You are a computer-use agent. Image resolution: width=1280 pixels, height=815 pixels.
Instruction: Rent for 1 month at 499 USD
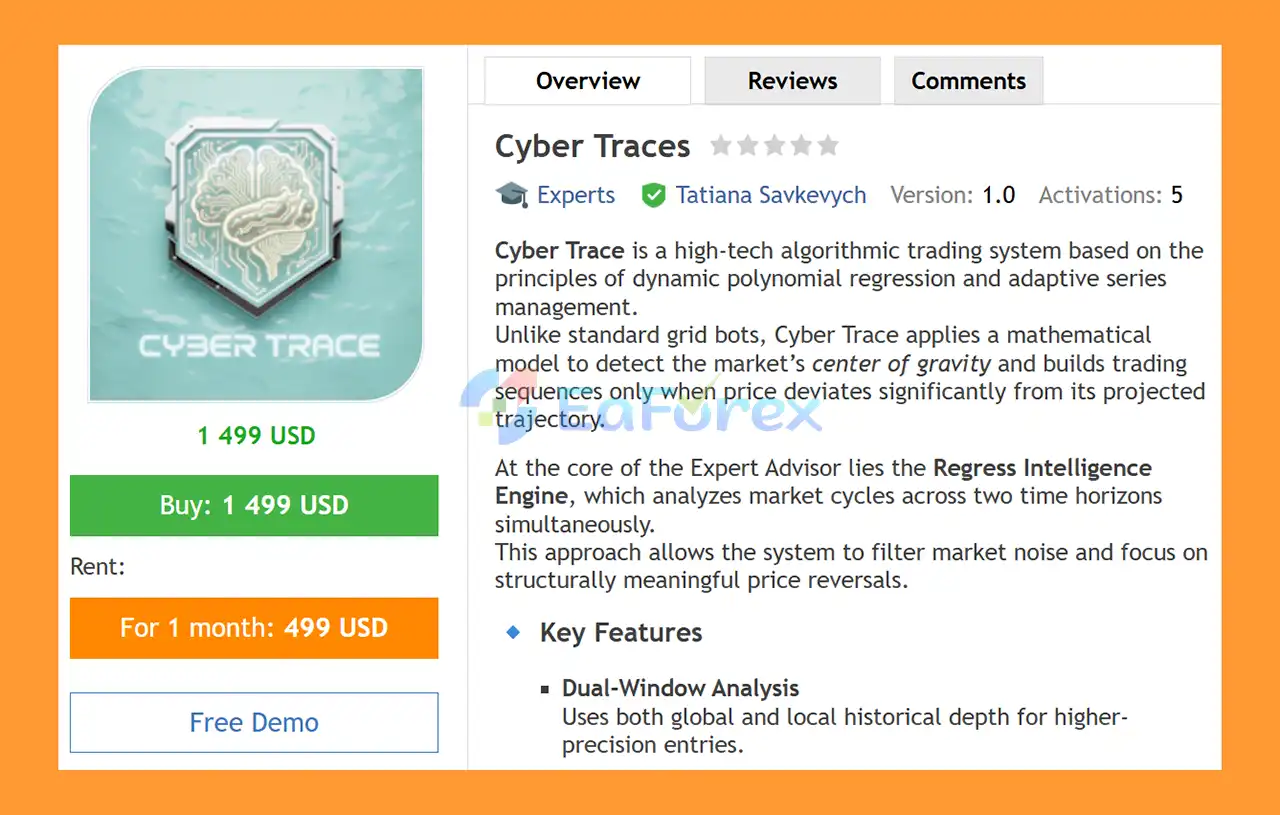coord(254,628)
